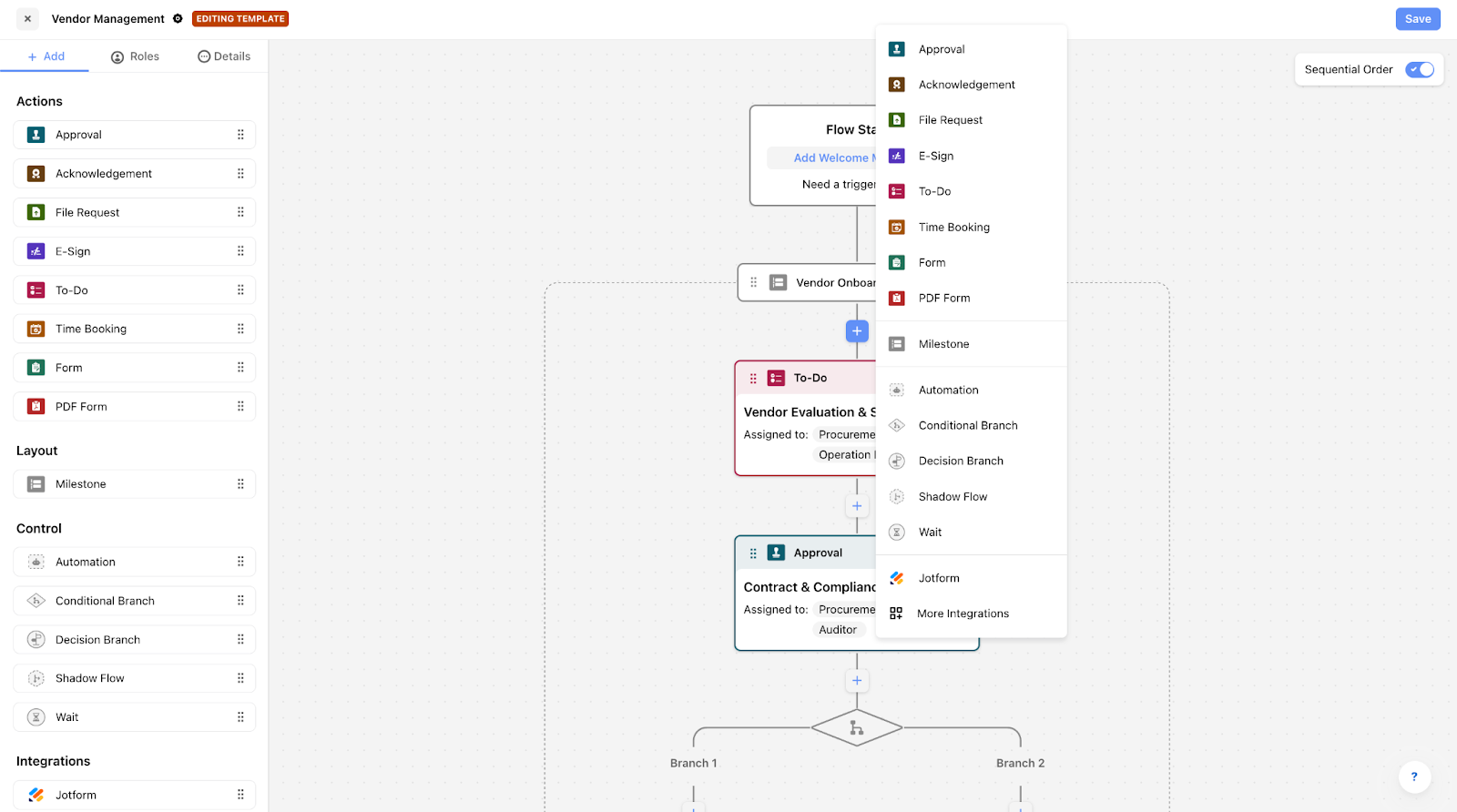Viewport: 1457px width, 812px height.
Task: Click the conditional branch diamond node
Action: click(856, 728)
